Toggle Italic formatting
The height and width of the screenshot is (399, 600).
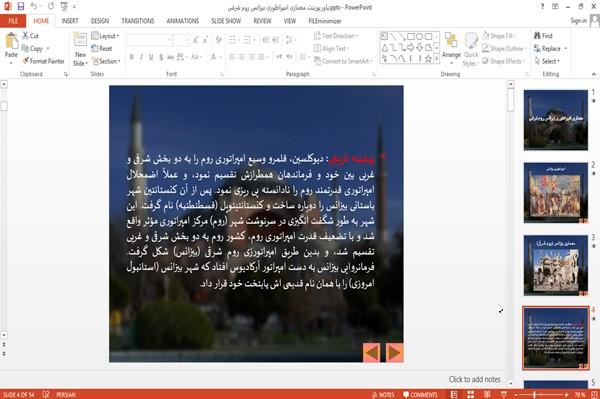141,57
